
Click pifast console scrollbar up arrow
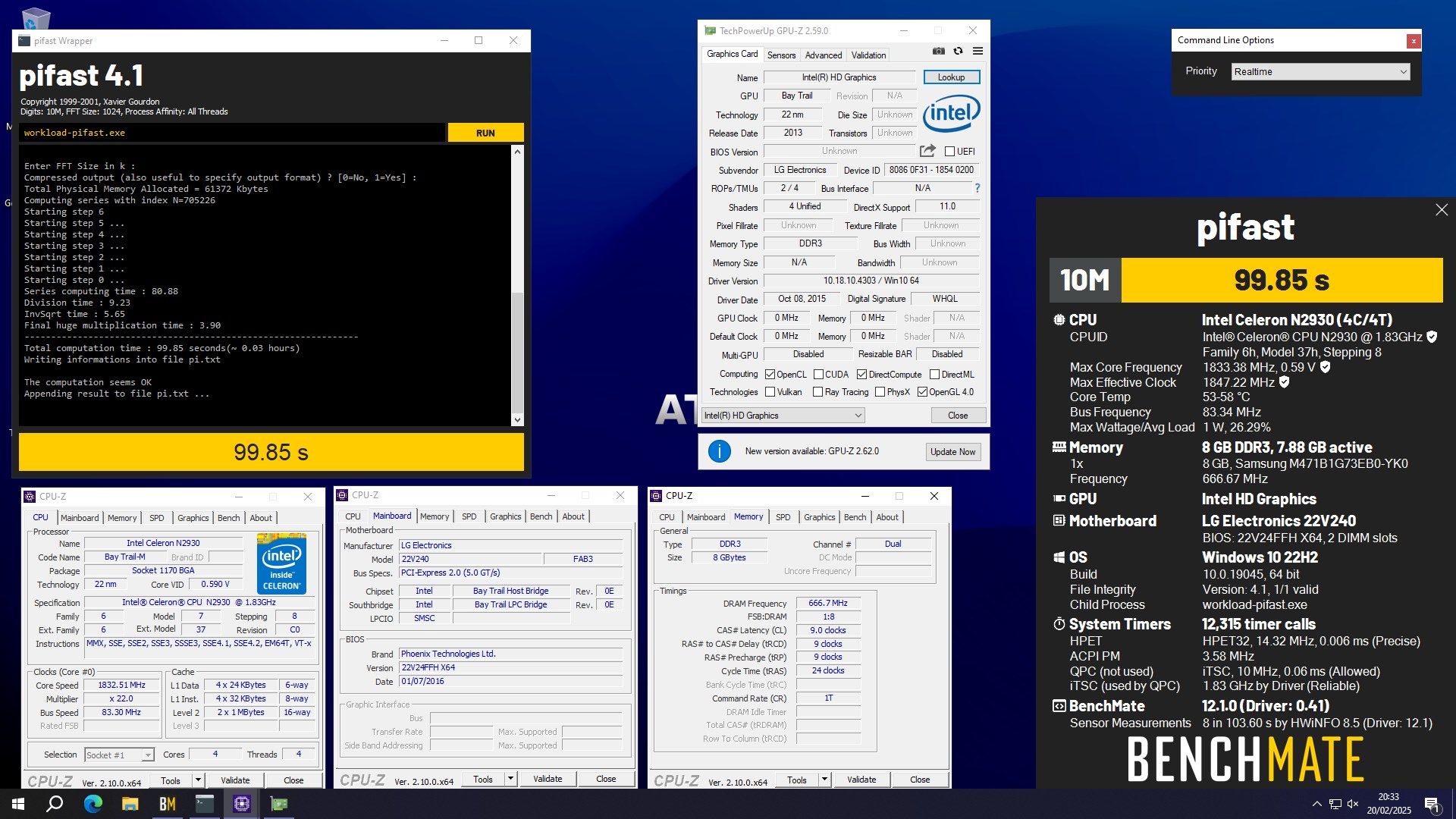coord(517,152)
